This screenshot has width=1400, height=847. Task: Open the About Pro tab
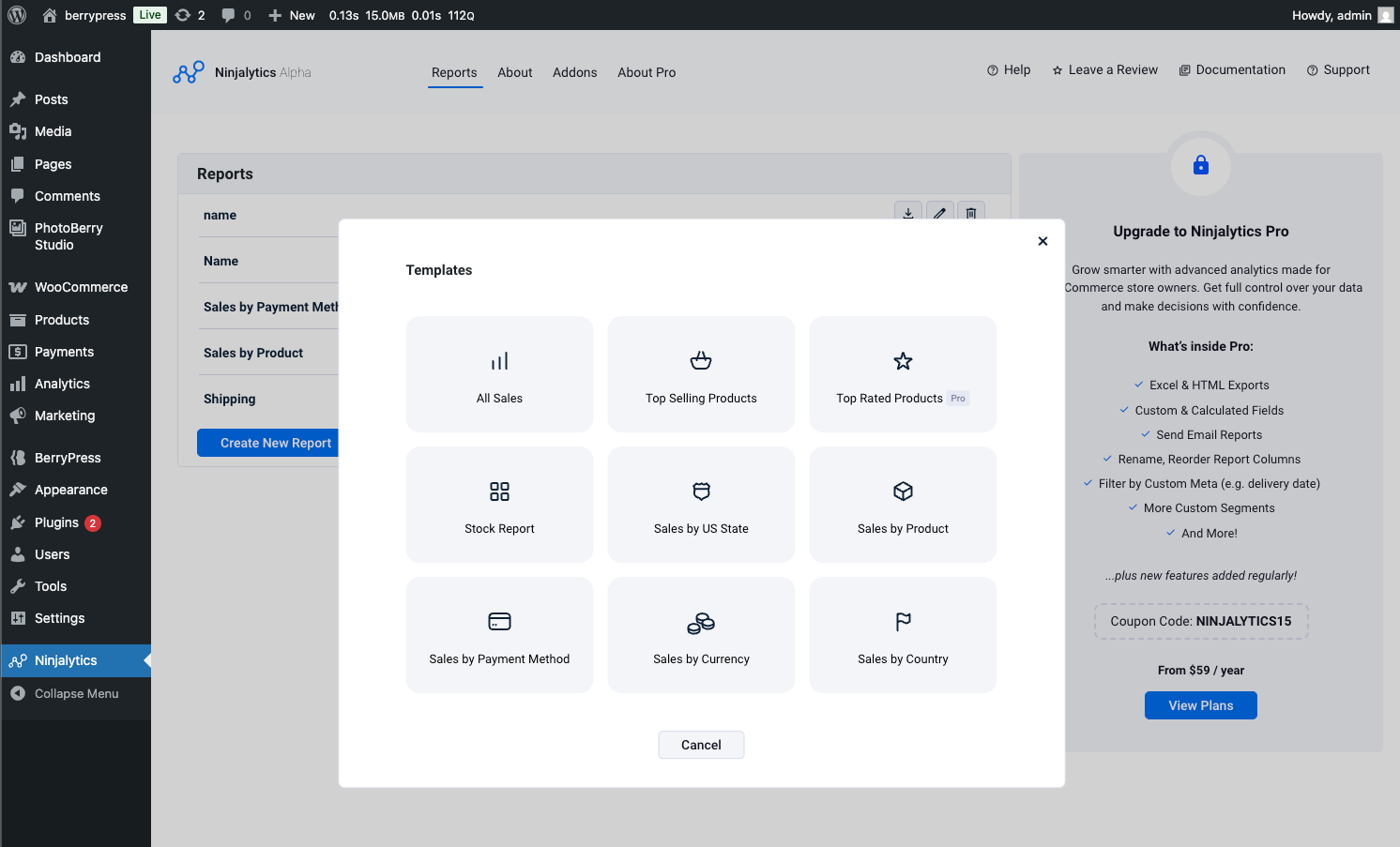(x=646, y=72)
